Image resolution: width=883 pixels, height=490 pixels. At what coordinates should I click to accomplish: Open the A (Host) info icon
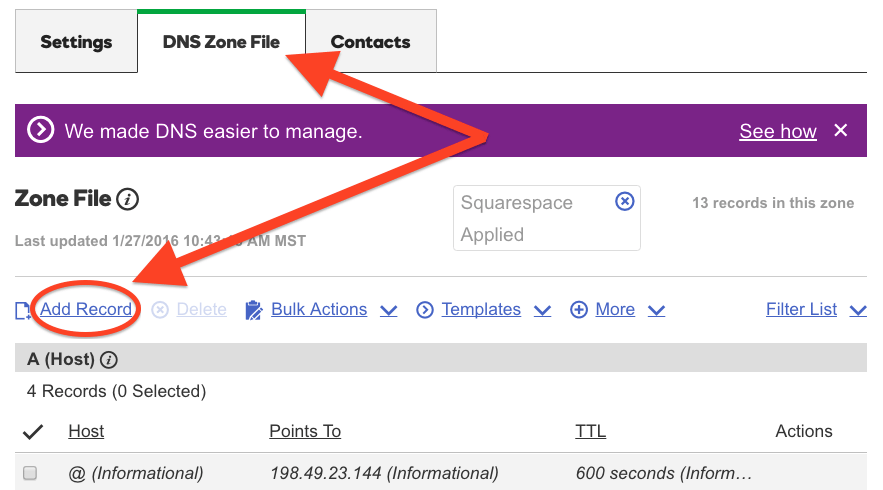[109, 360]
